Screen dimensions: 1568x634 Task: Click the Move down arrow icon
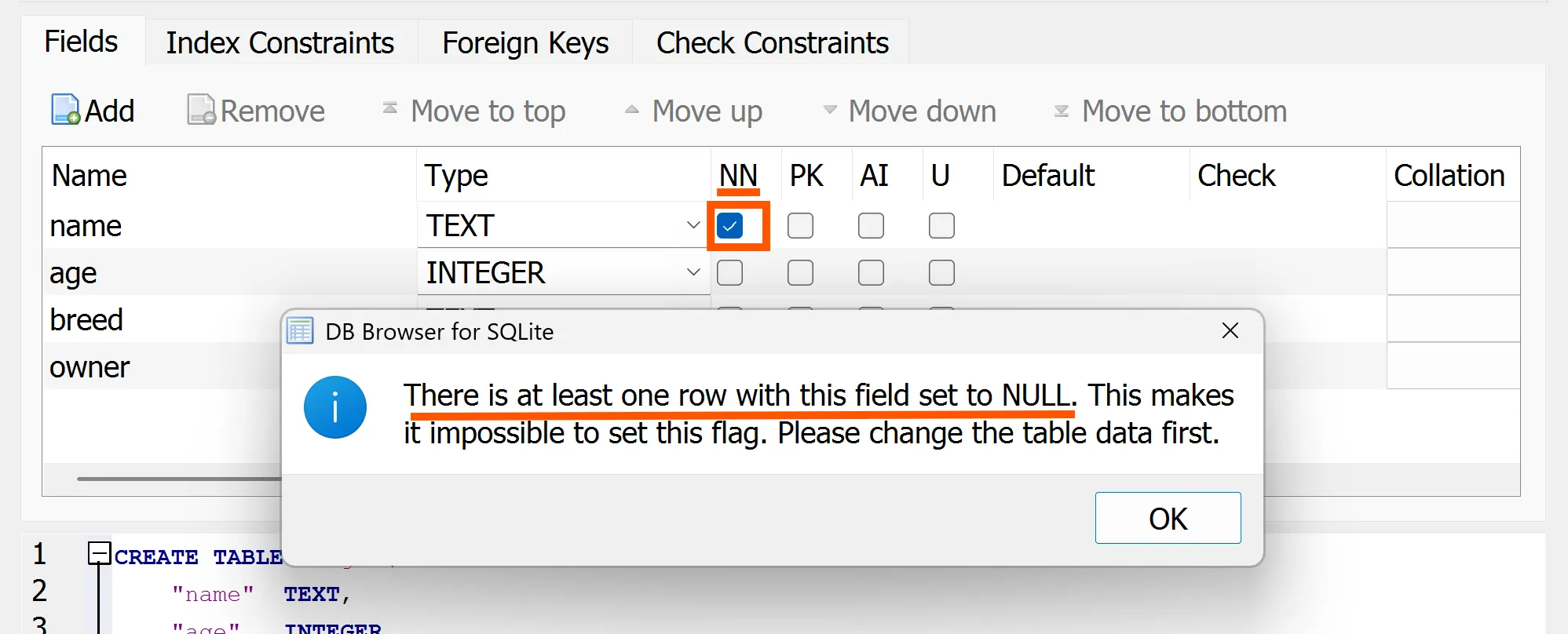click(829, 110)
